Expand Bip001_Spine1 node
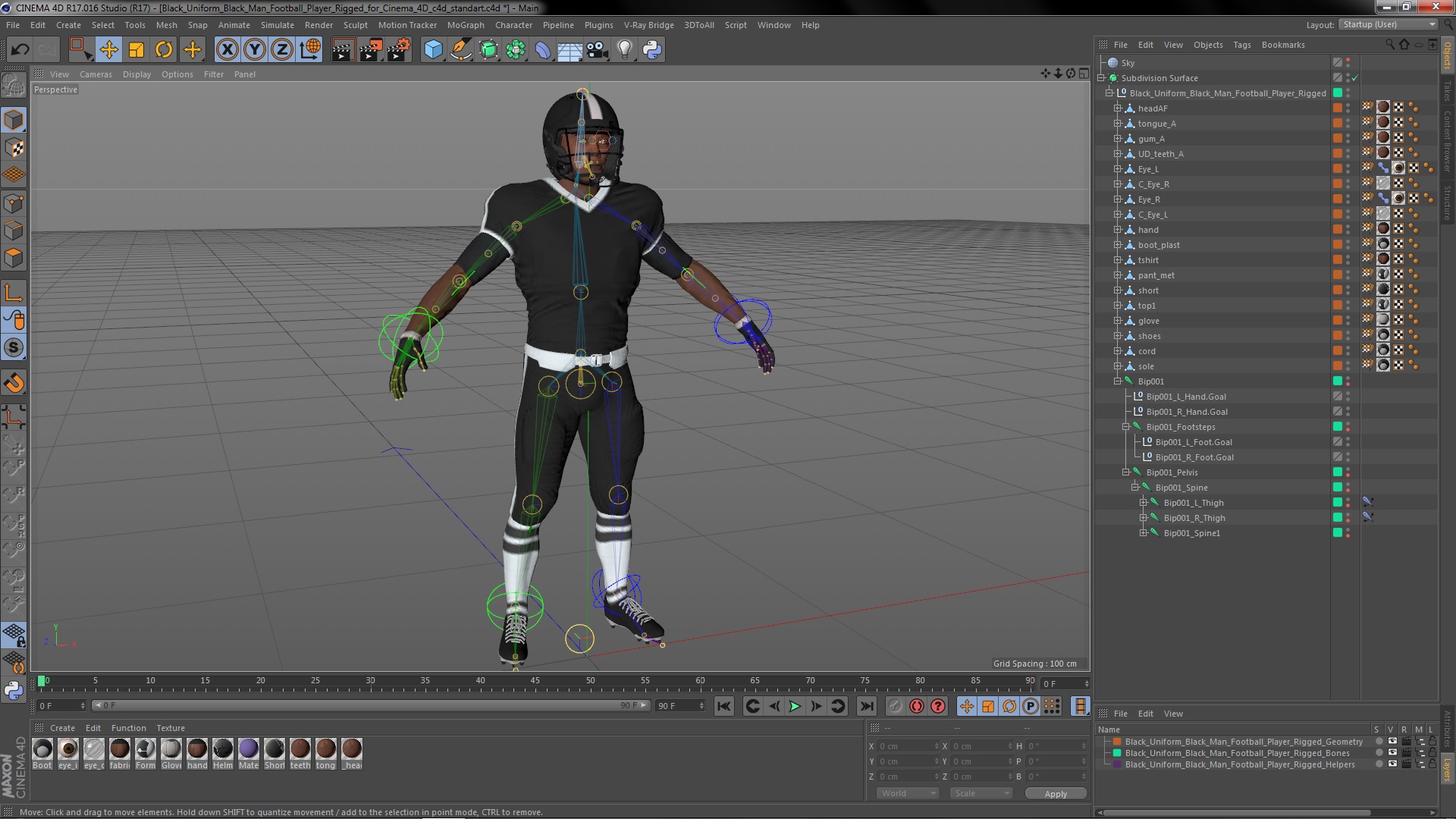Image resolution: width=1456 pixels, height=819 pixels. click(x=1143, y=533)
